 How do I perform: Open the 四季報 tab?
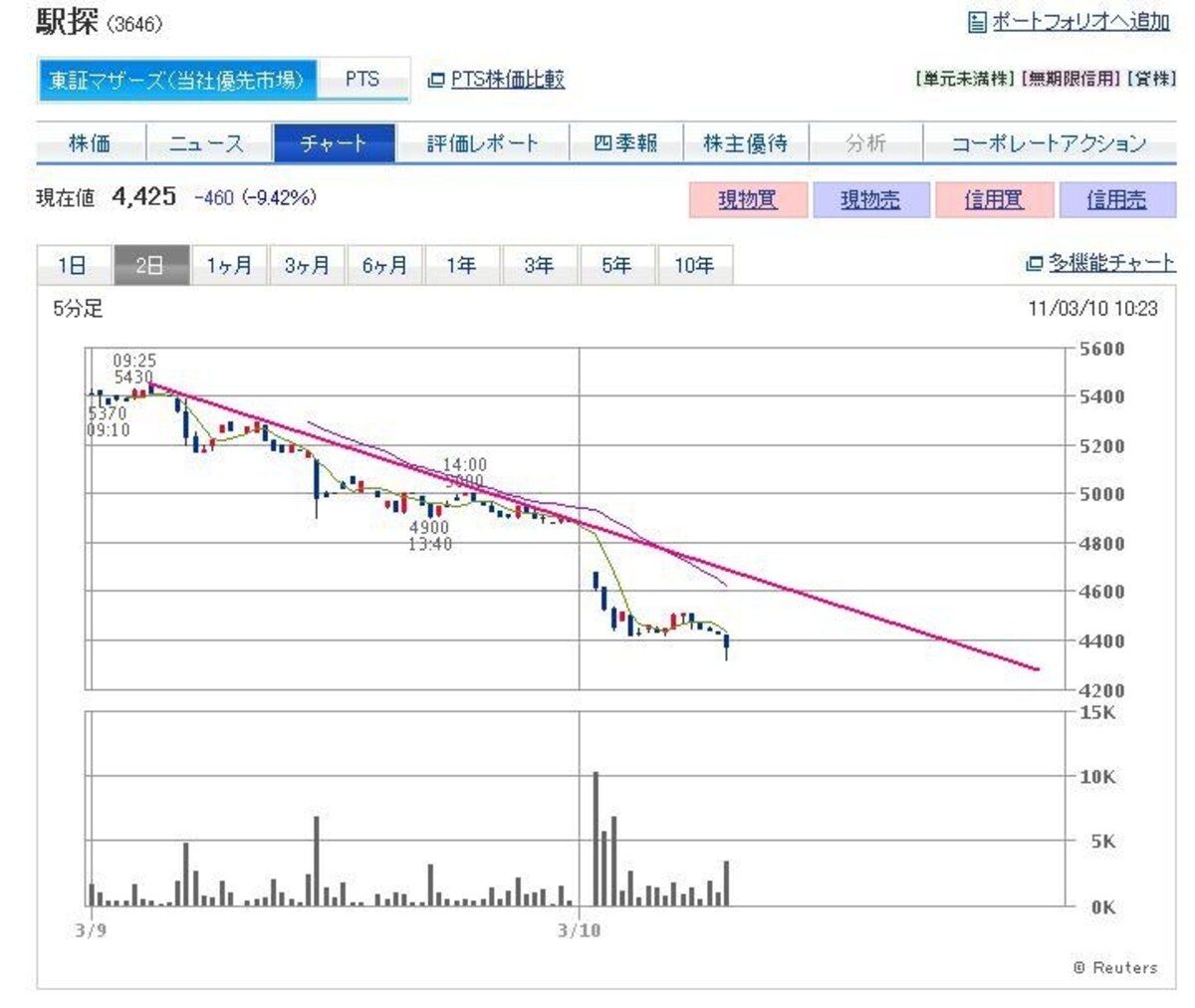pyautogui.click(x=625, y=143)
